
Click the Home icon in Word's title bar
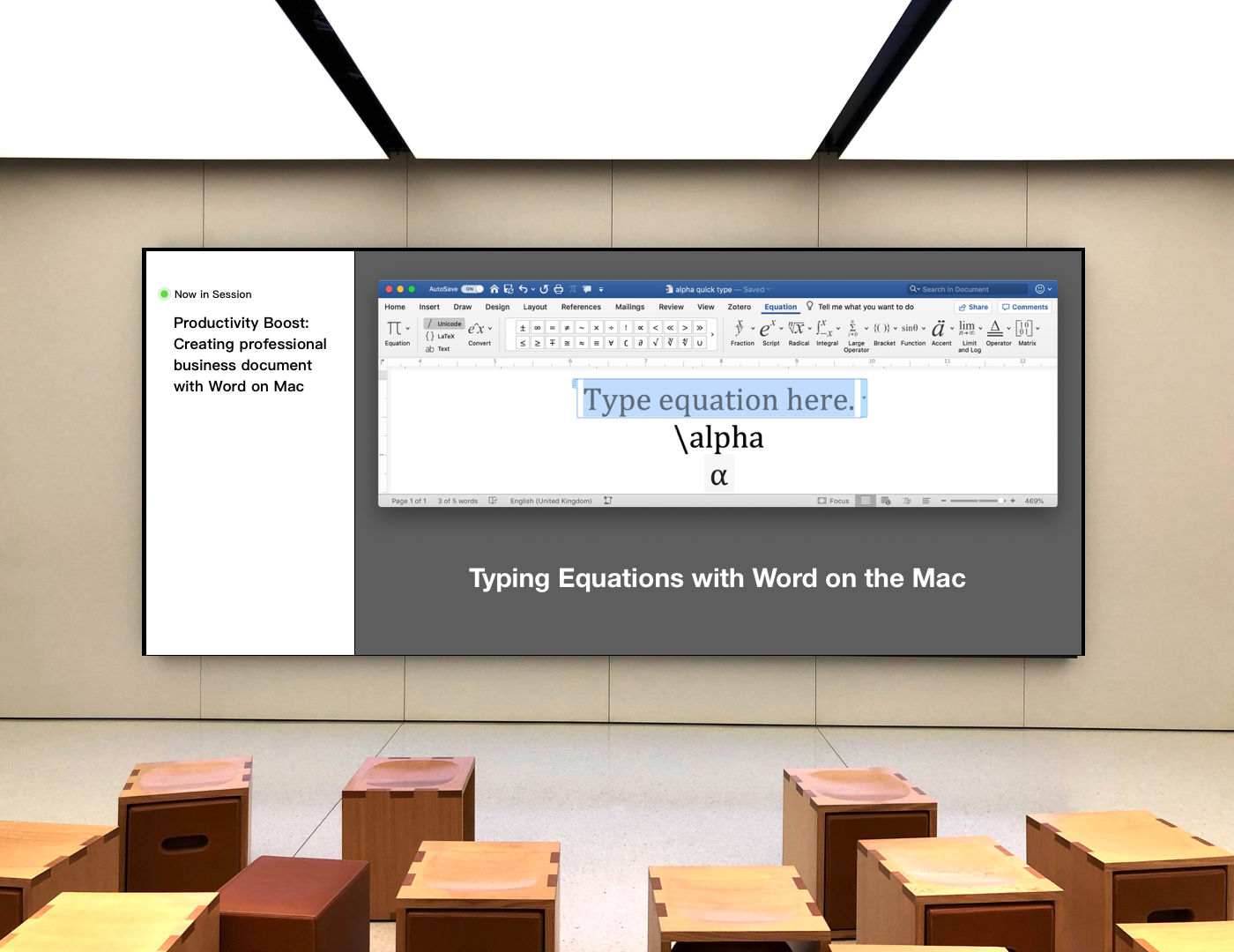click(494, 289)
